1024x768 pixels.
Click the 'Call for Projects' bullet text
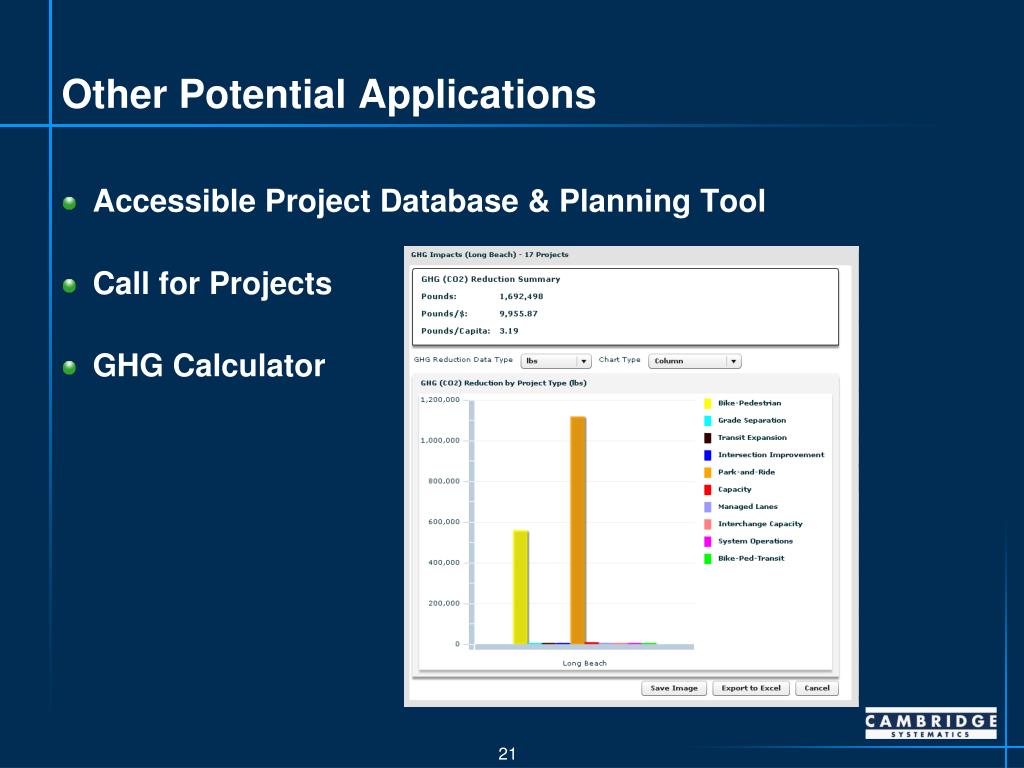(x=212, y=283)
